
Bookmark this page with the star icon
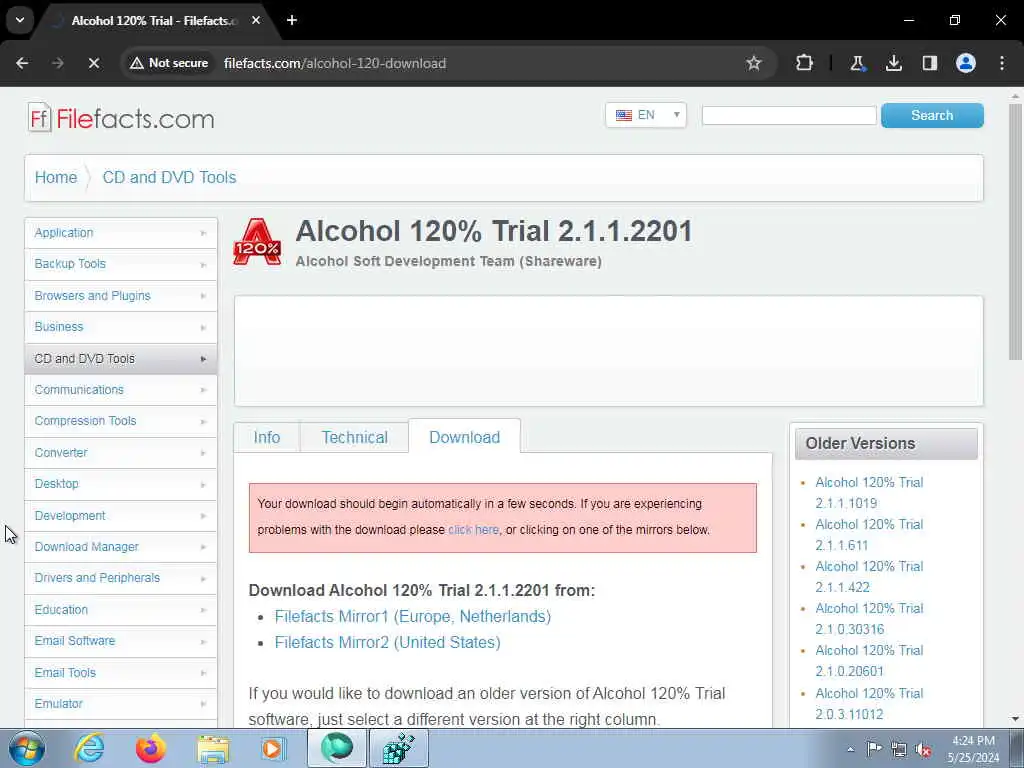click(x=754, y=63)
